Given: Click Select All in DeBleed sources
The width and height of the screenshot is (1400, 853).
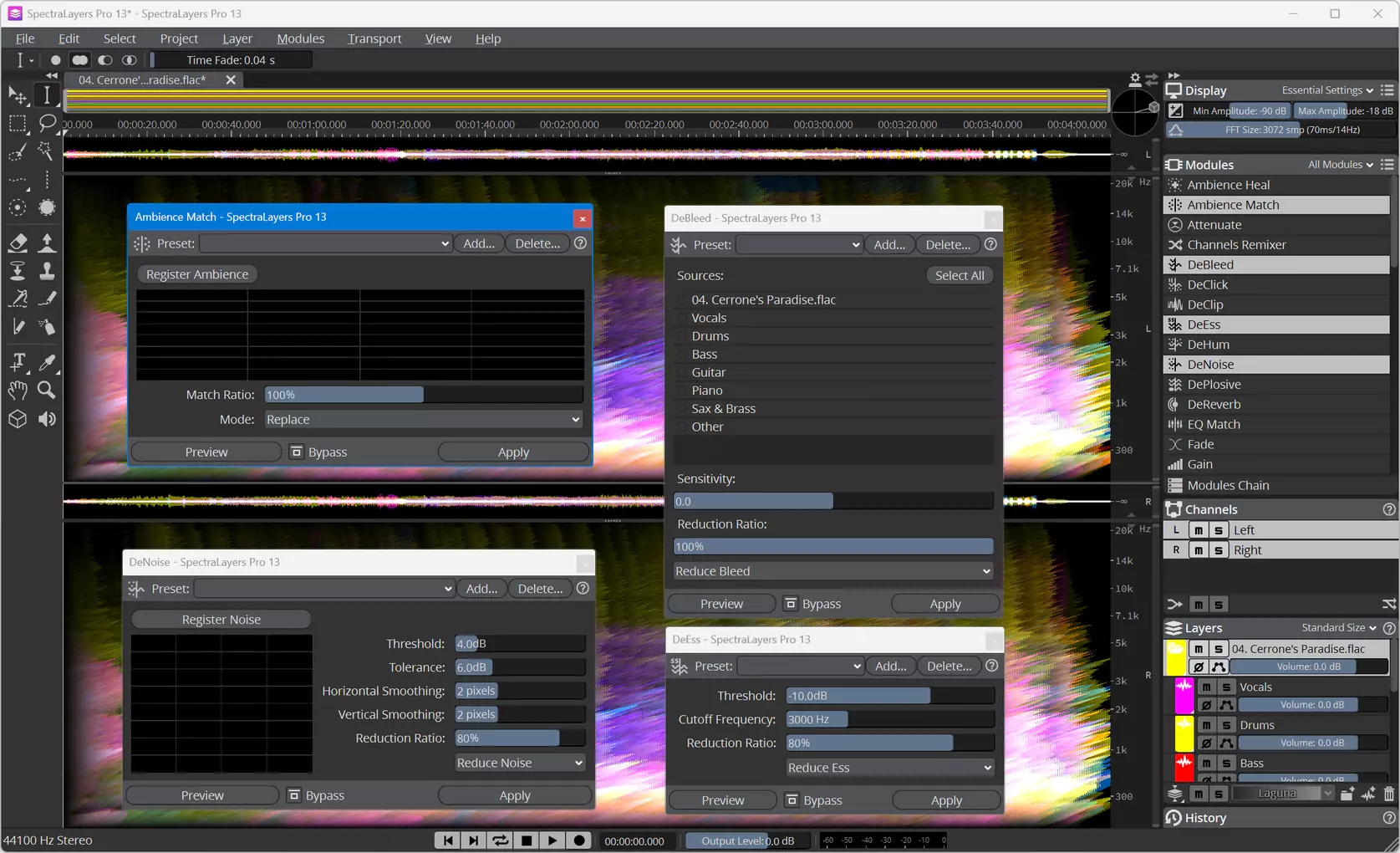Looking at the screenshot, I should pos(960,275).
